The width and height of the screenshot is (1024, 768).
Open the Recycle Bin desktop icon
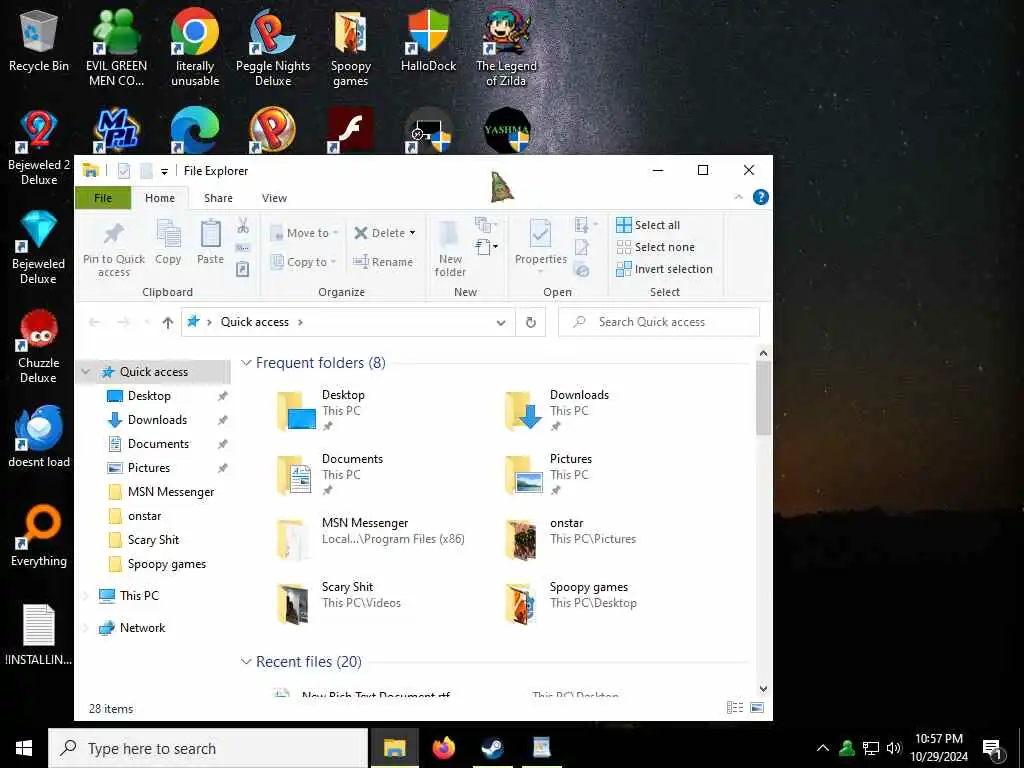[39, 42]
